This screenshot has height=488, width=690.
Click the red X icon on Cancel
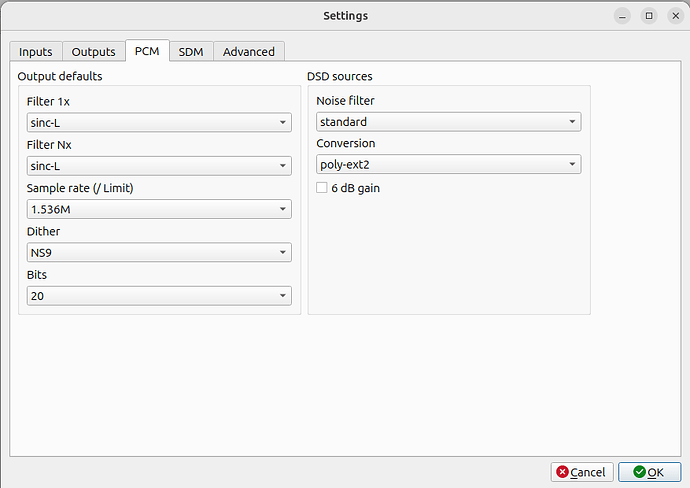[x=562, y=472]
